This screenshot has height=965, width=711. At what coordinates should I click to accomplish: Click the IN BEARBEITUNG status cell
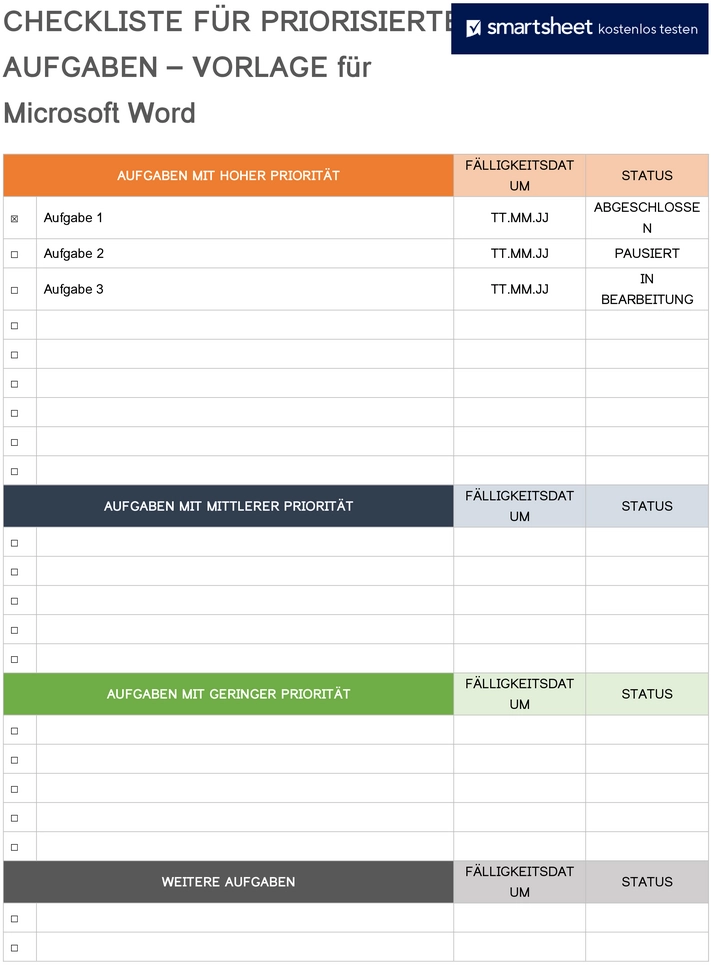pyautogui.click(x=647, y=289)
